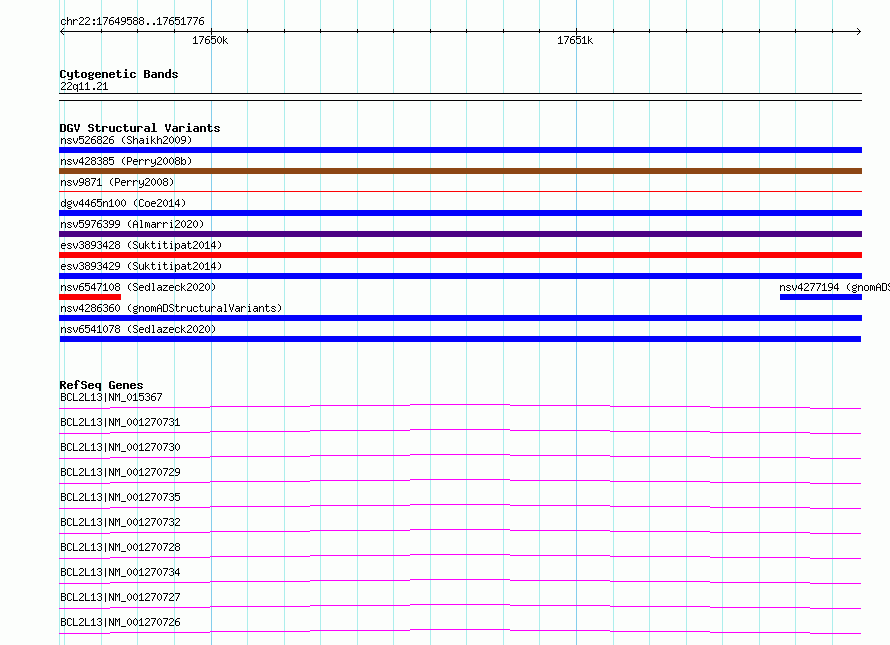Click the nsv428385 (Perry2008b) label
The image size is (890, 645).
(x=126, y=161)
